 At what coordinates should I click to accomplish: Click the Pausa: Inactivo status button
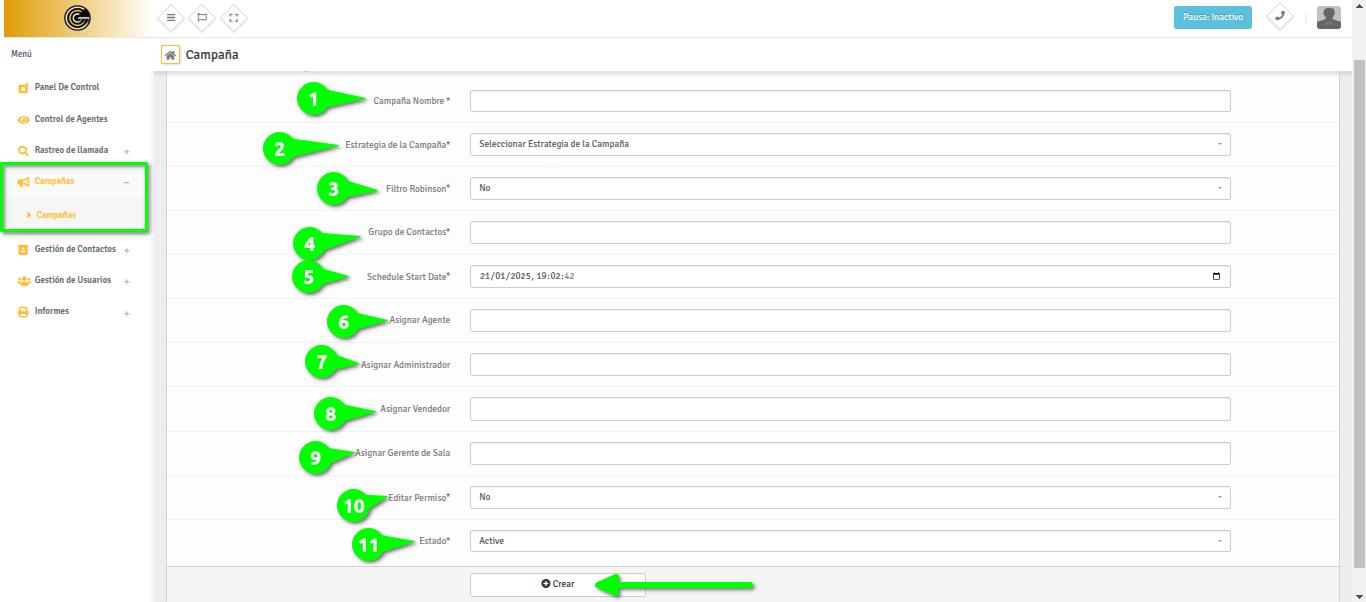pyautogui.click(x=1212, y=18)
